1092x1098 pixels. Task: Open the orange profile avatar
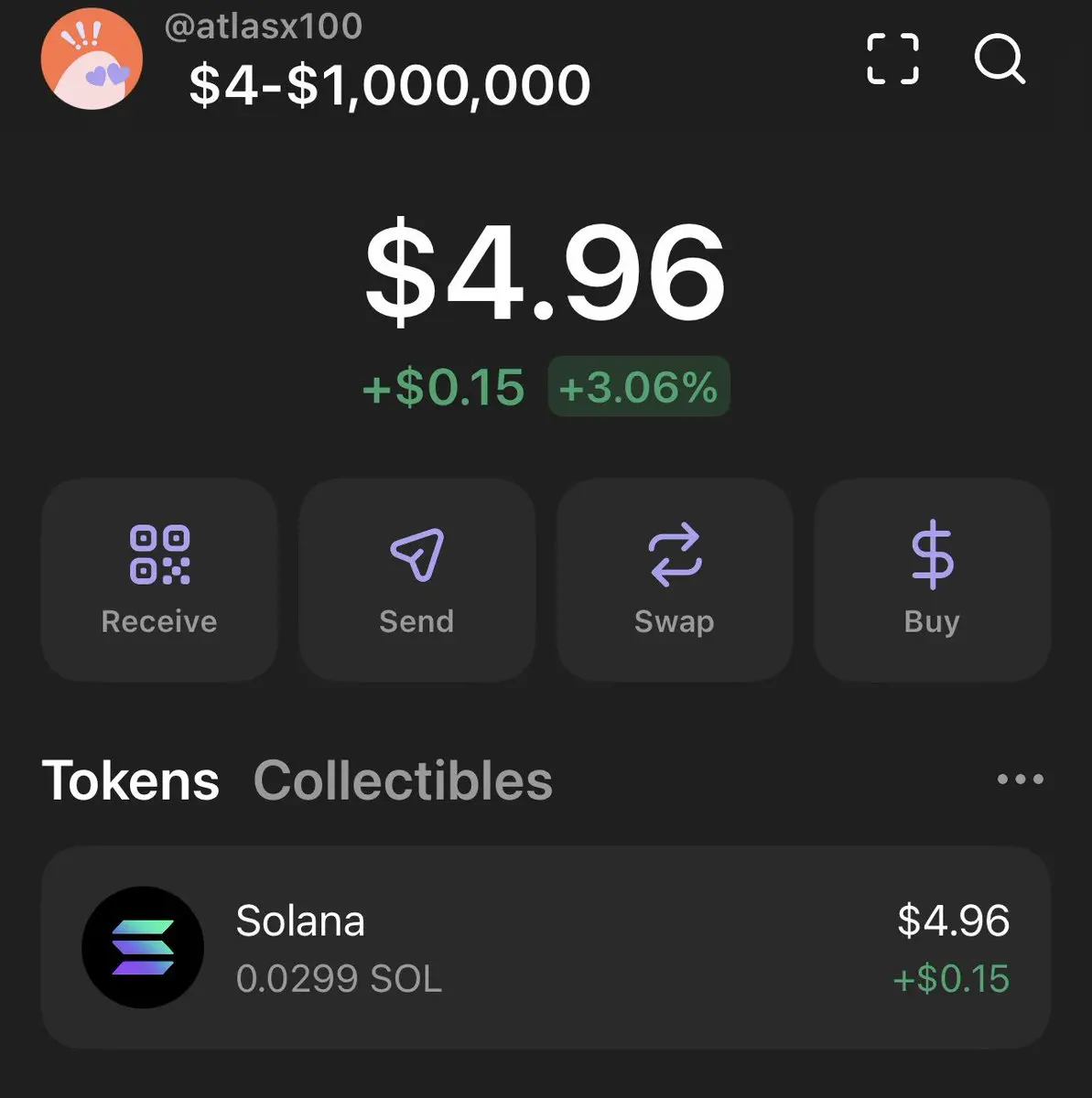click(92, 59)
